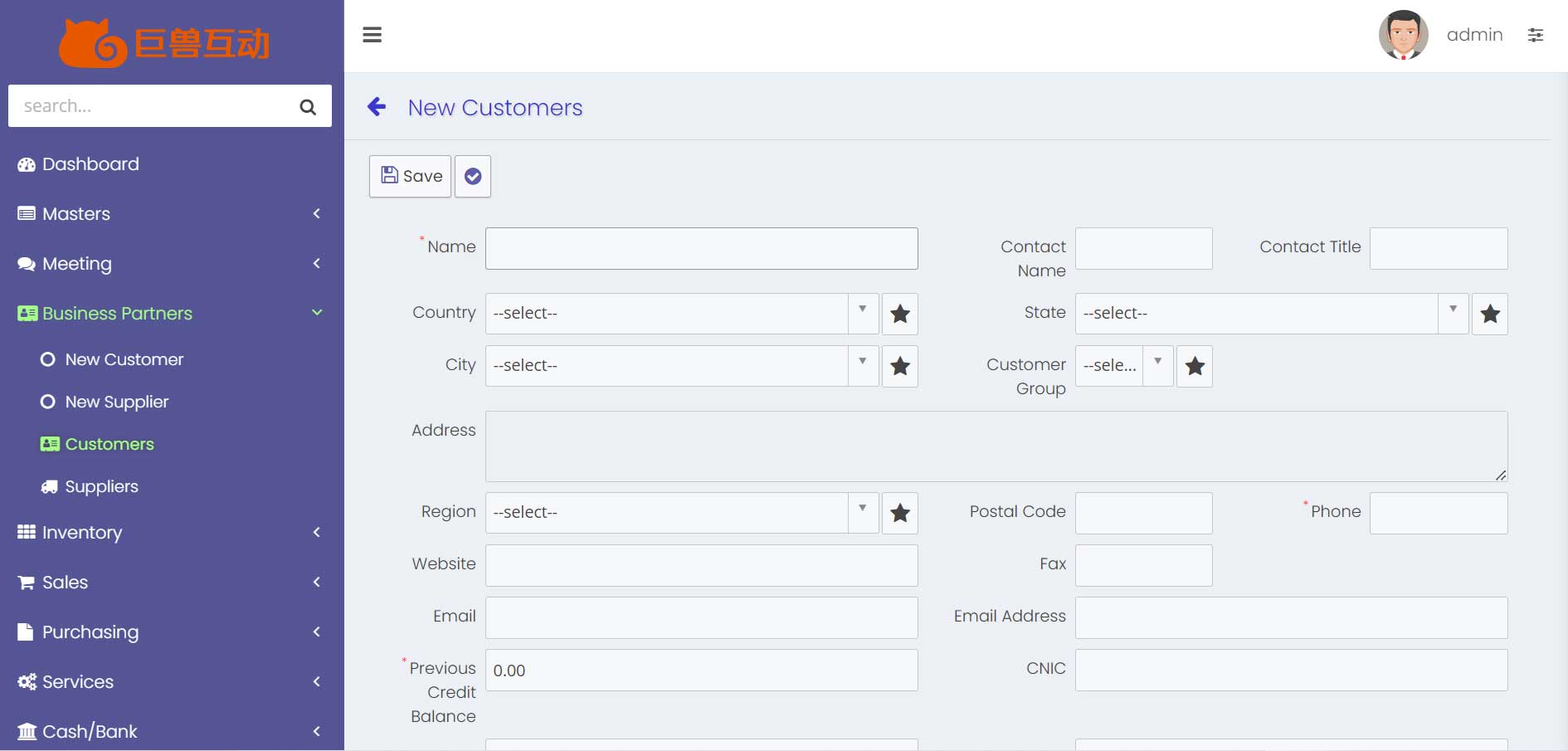Viewport: 1568px width, 751px height.
Task: Click the sidebar search magnifier icon
Action: pyautogui.click(x=308, y=107)
